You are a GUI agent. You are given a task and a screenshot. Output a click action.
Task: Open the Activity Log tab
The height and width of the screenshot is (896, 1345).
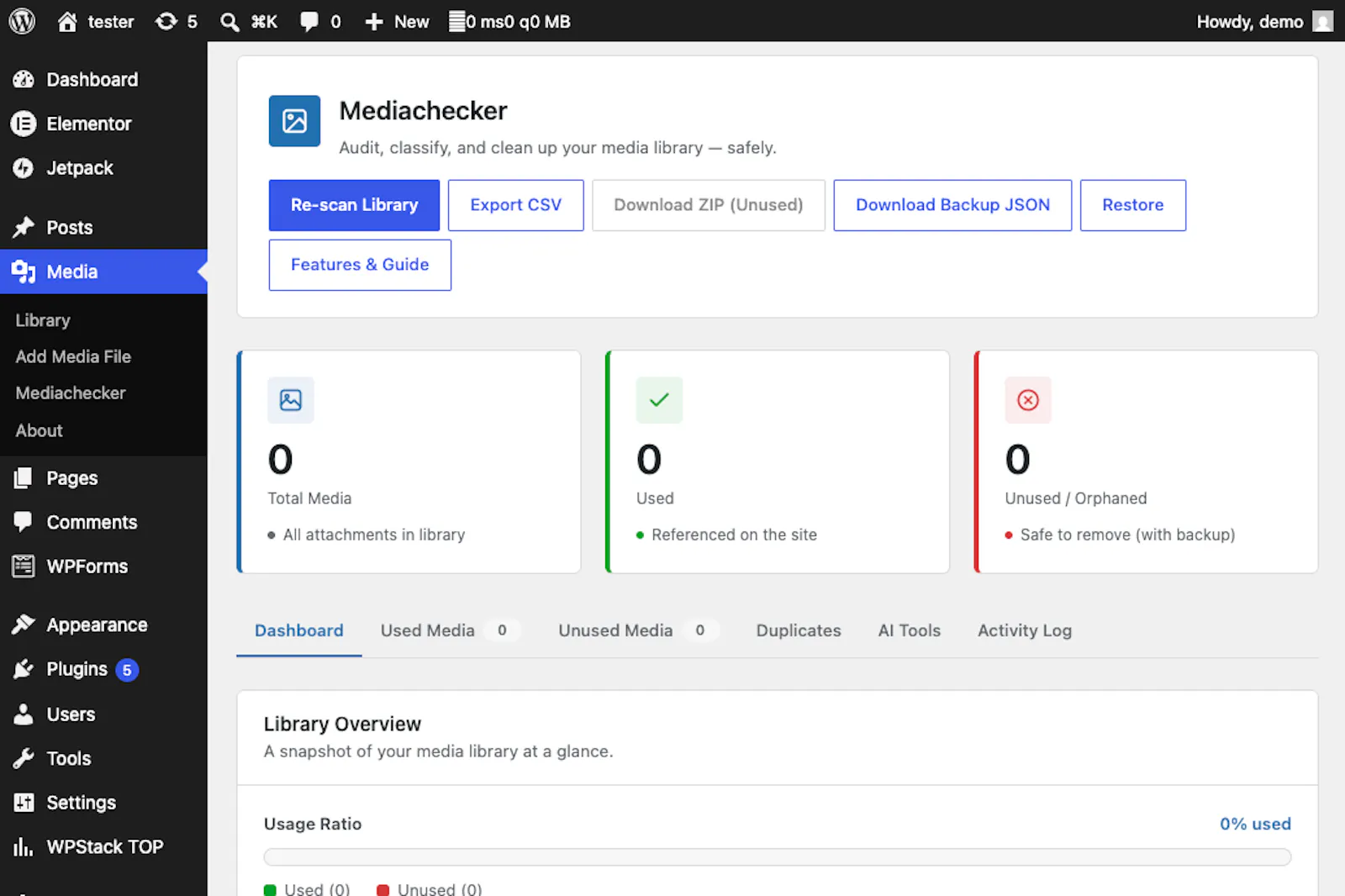(x=1025, y=630)
